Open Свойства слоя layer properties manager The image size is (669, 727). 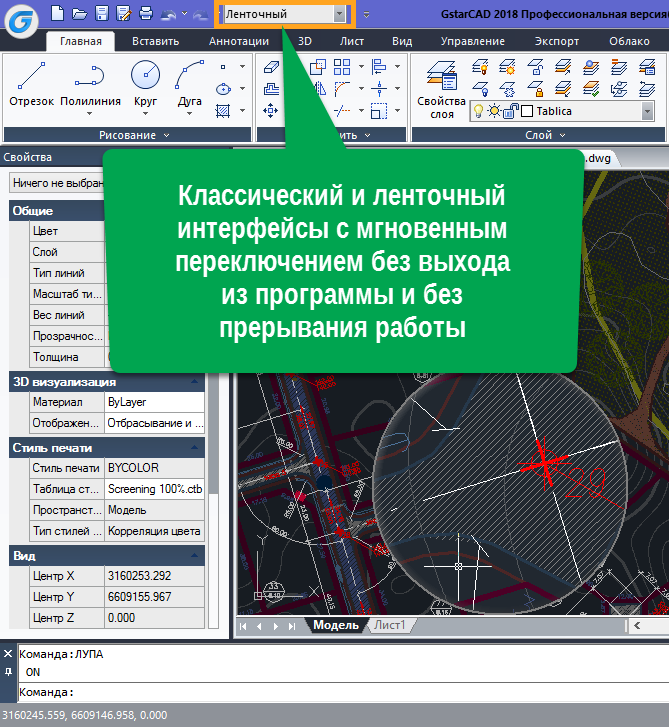441,90
